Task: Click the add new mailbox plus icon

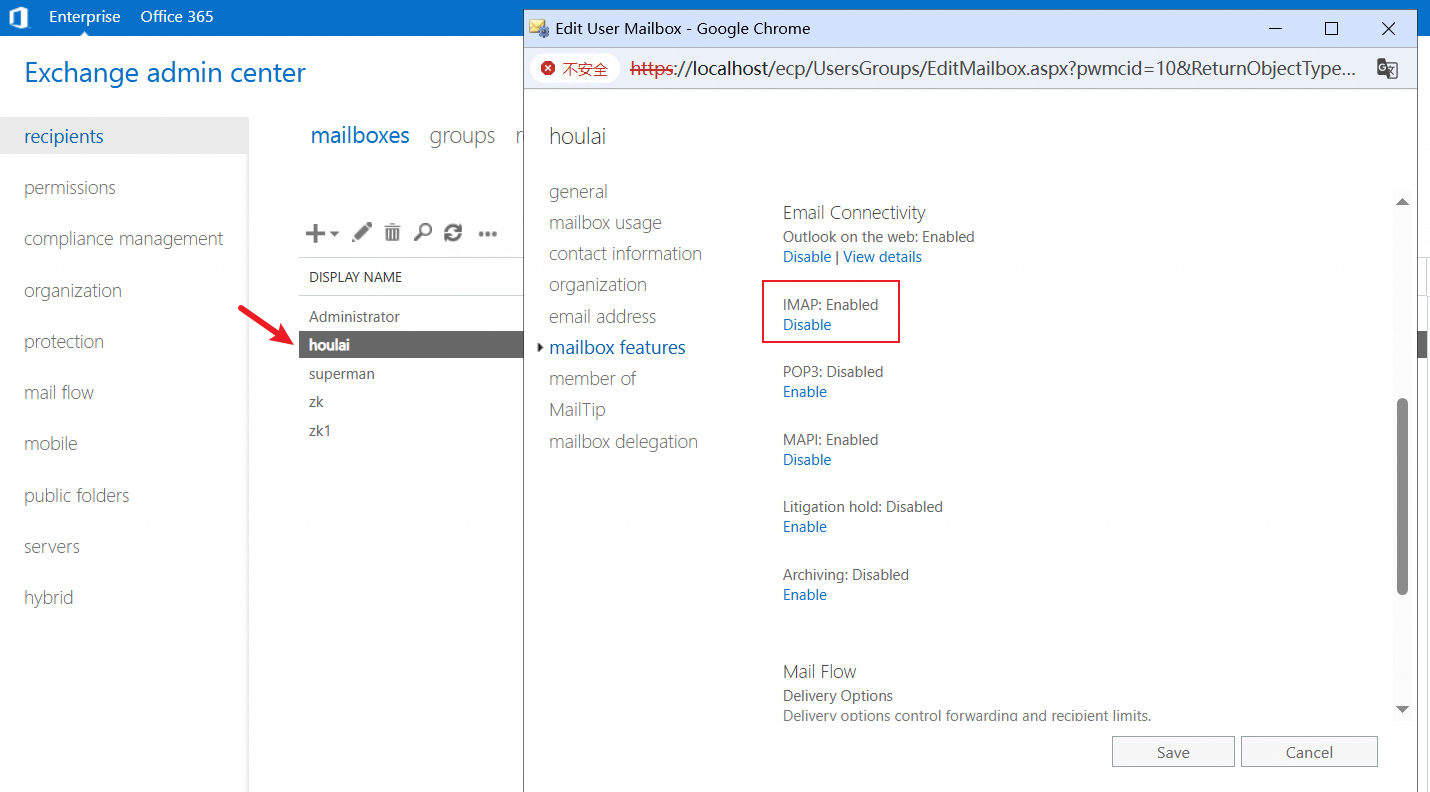Action: pyautogui.click(x=315, y=233)
